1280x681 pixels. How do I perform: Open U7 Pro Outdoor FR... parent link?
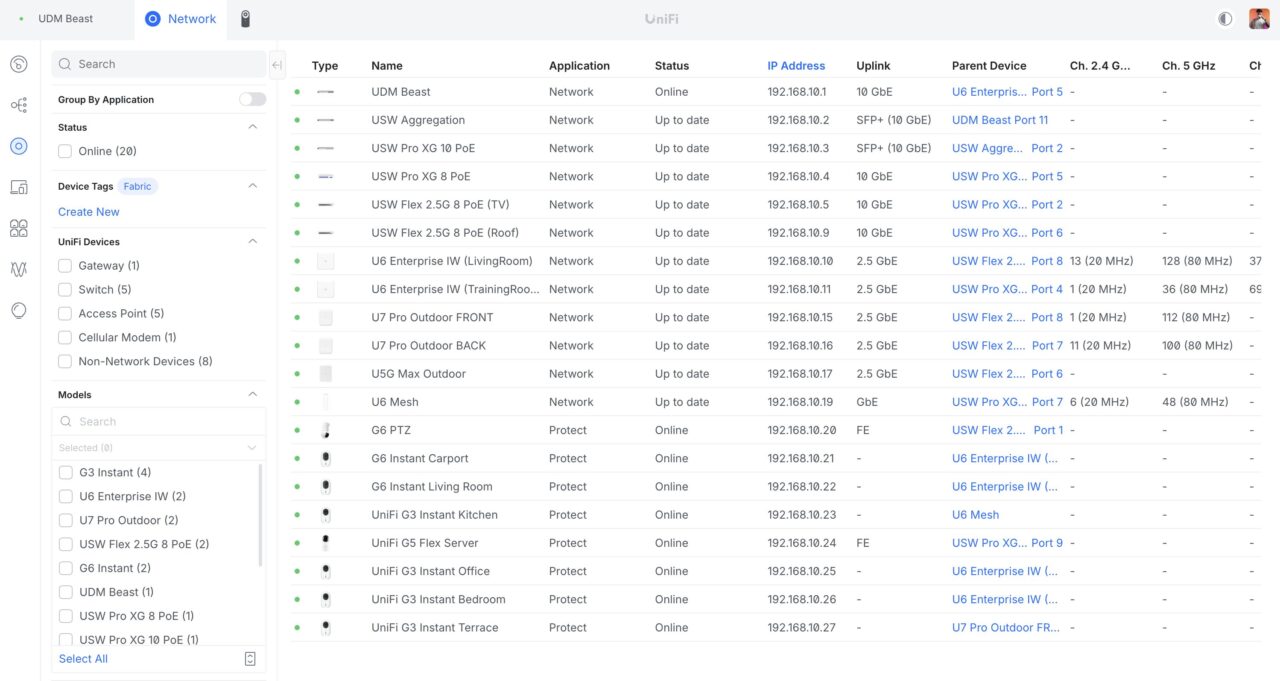[x=1005, y=628]
